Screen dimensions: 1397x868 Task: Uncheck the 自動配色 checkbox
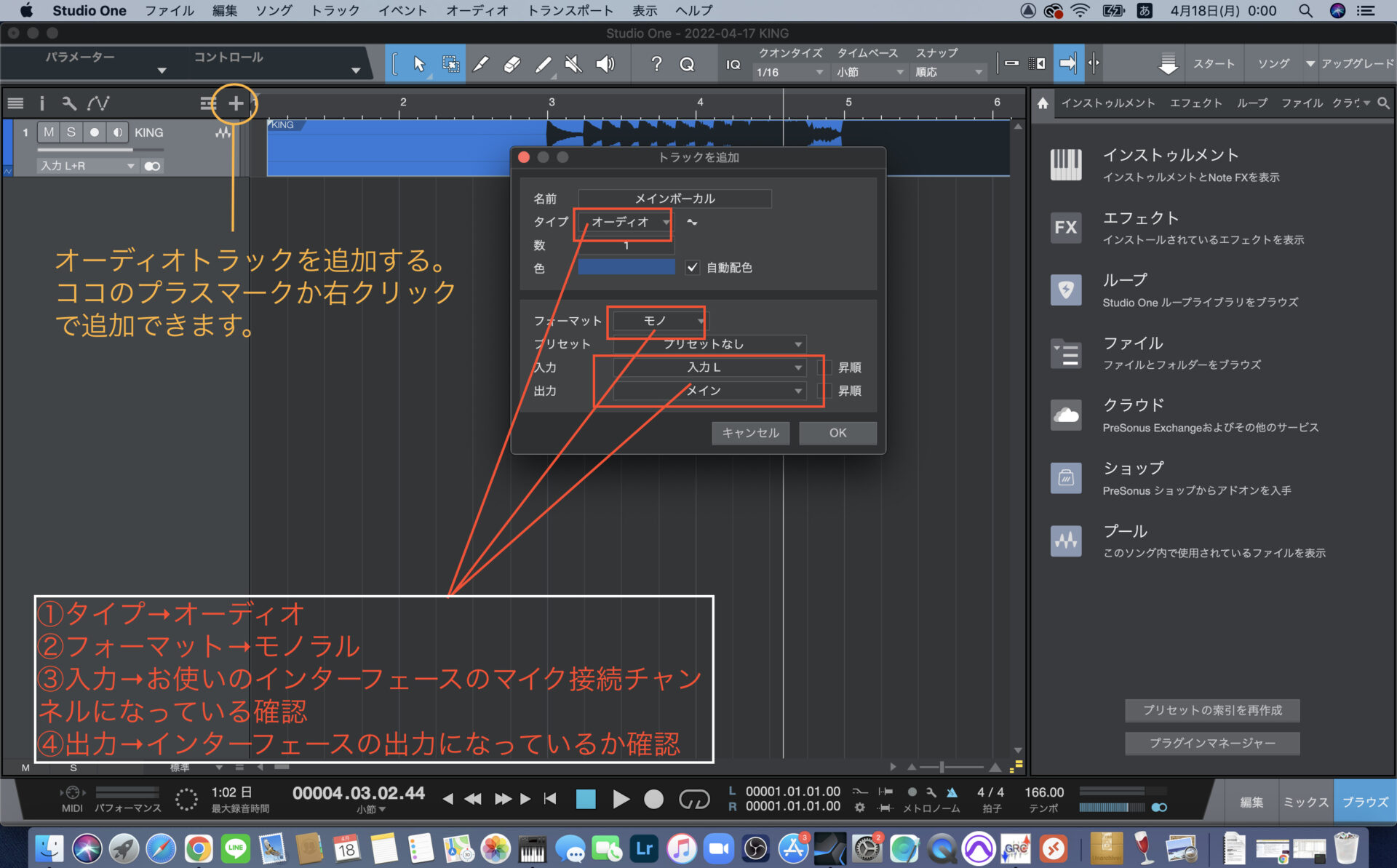coord(692,267)
